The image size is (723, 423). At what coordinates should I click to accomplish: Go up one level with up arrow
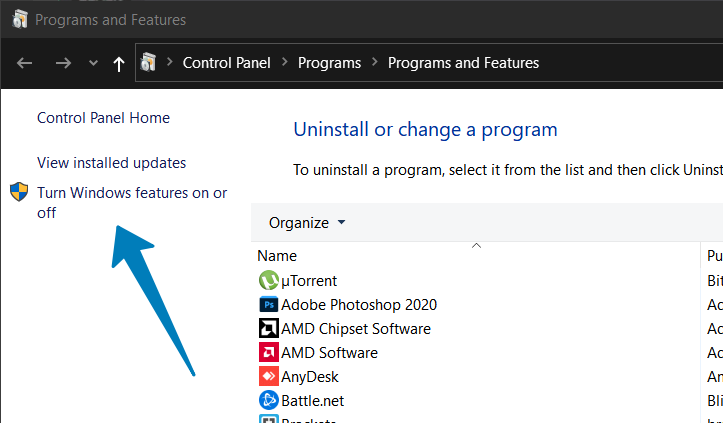(119, 63)
